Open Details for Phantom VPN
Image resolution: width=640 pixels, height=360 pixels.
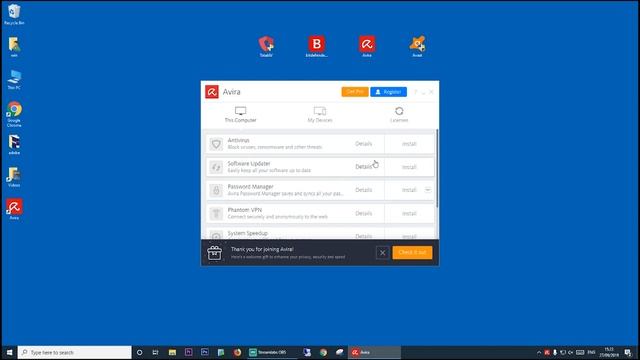tap(363, 213)
